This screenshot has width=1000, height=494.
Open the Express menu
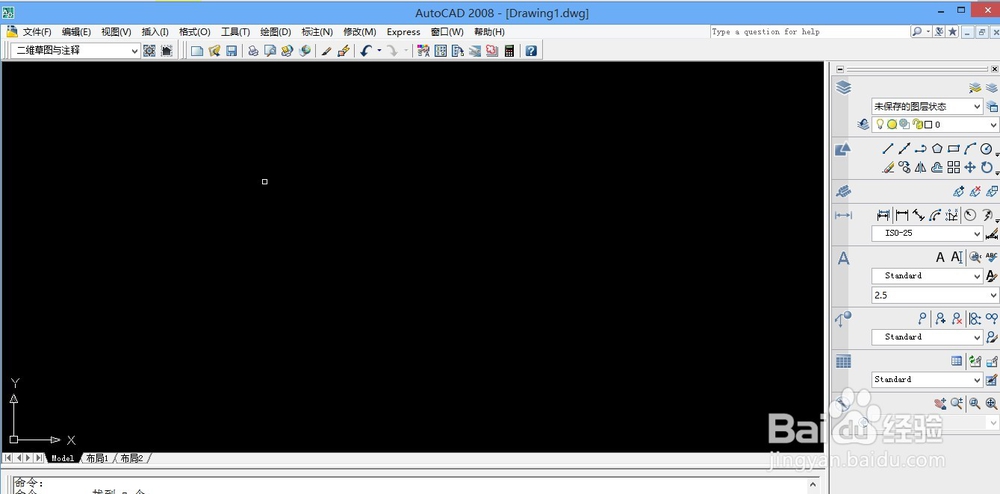(x=404, y=32)
